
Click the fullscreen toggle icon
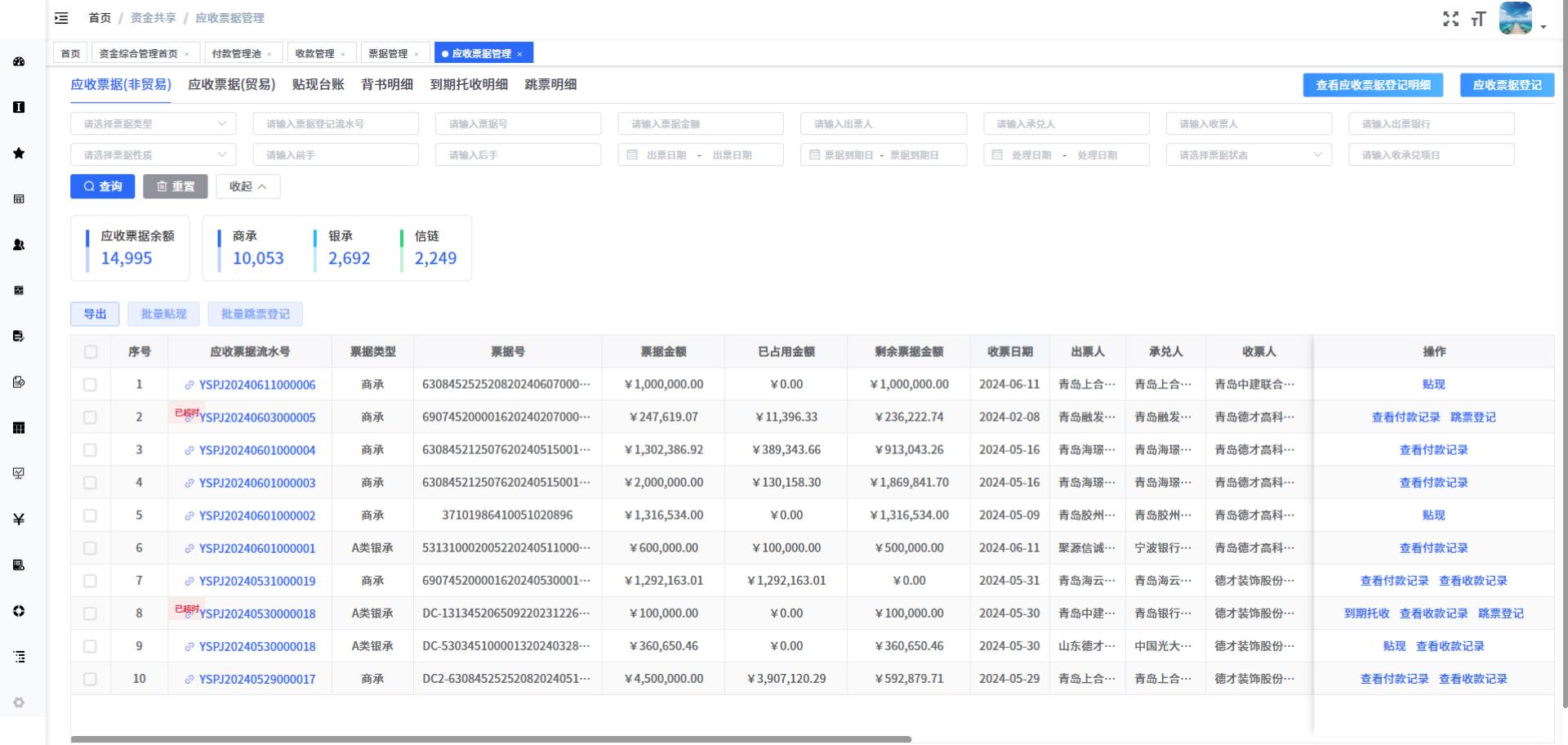[1450, 19]
